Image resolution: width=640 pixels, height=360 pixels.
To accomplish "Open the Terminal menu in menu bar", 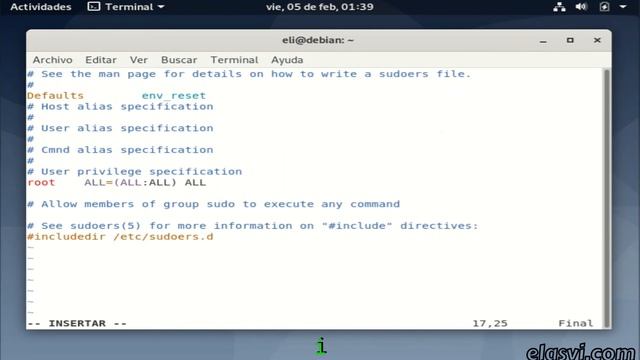I will (x=234, y=60).
